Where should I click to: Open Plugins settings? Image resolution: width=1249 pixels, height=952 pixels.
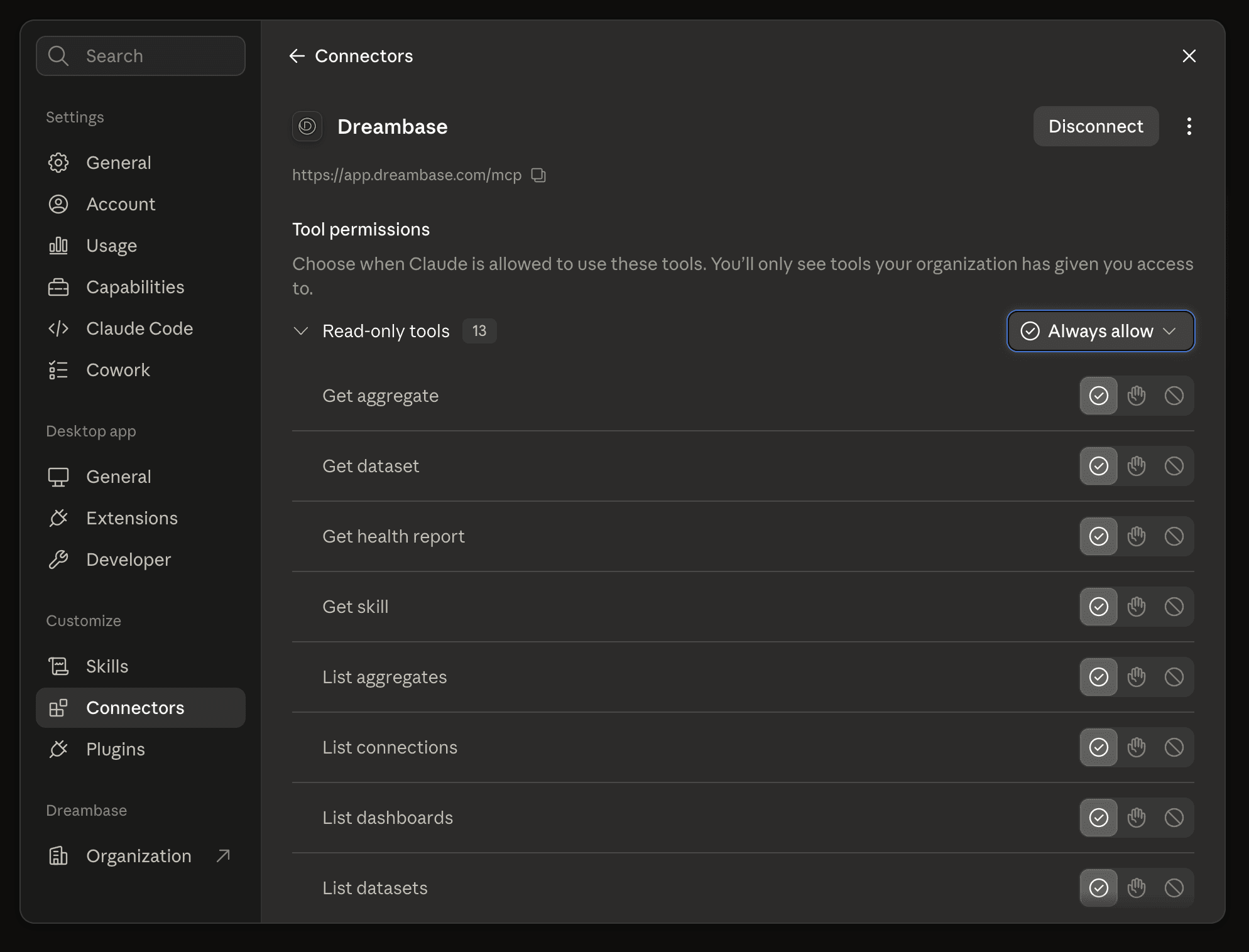coord(141,749)
